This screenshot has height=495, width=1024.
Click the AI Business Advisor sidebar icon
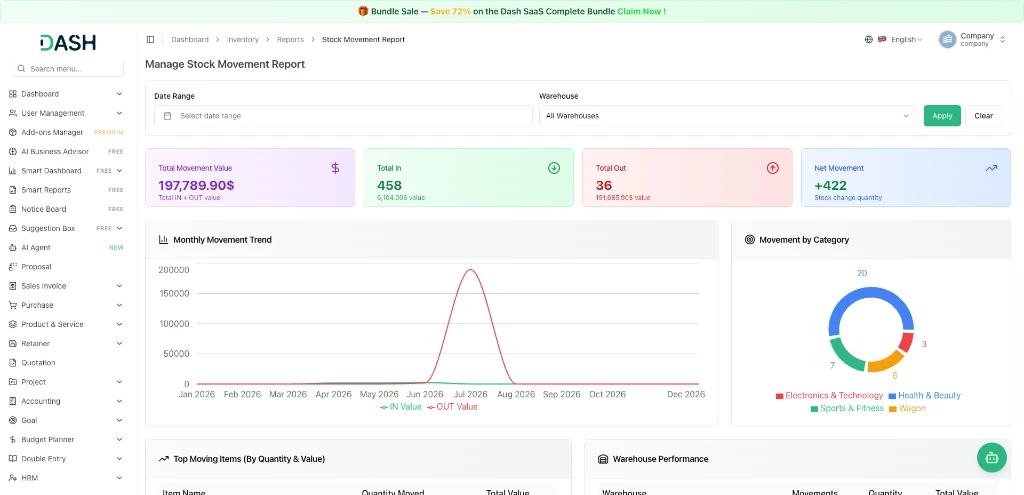[12, 152]
